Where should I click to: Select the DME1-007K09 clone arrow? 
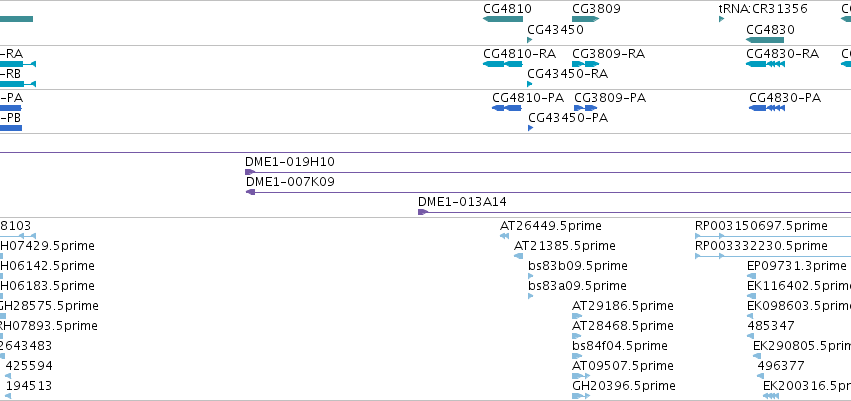[x=251, y=192]
